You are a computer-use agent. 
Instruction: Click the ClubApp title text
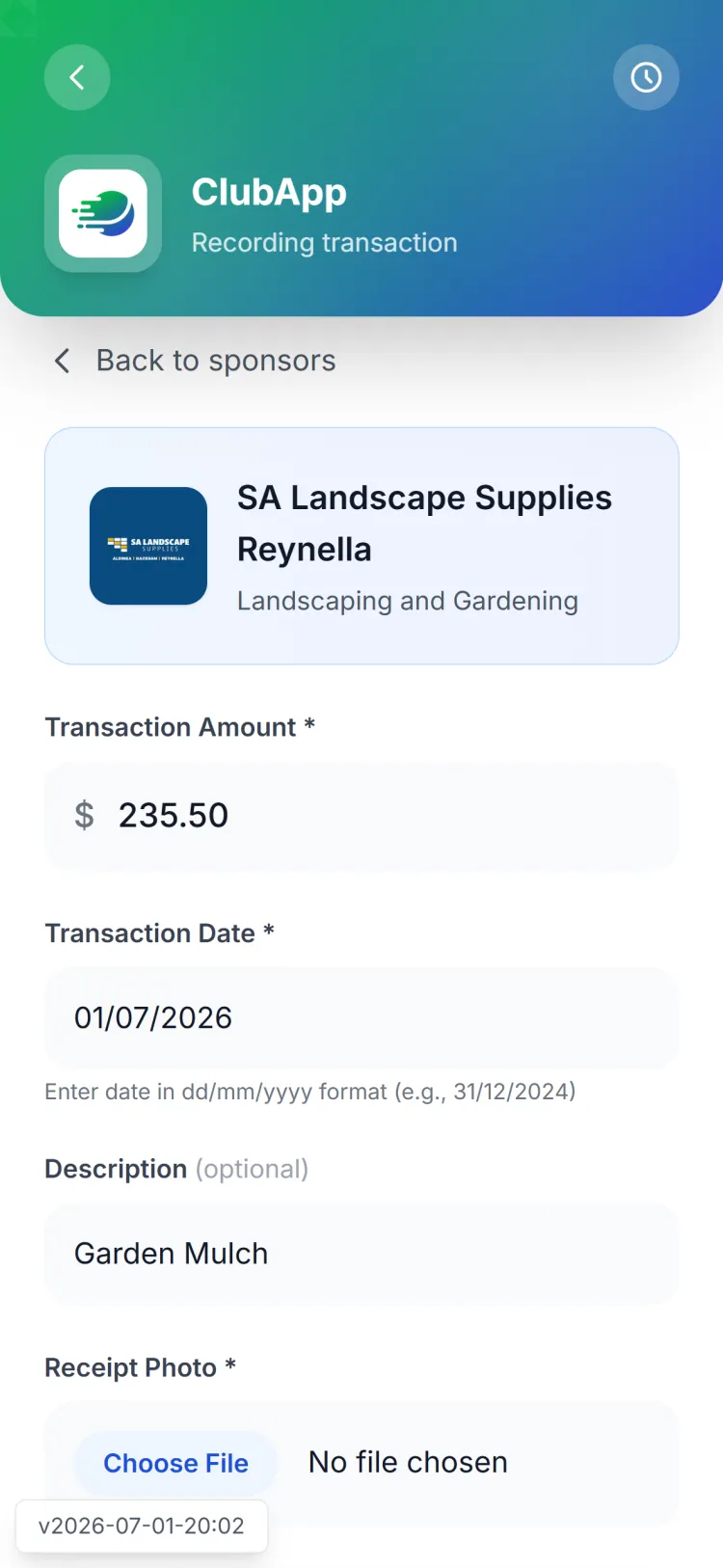pyautogui.click(x=269, y=192)
